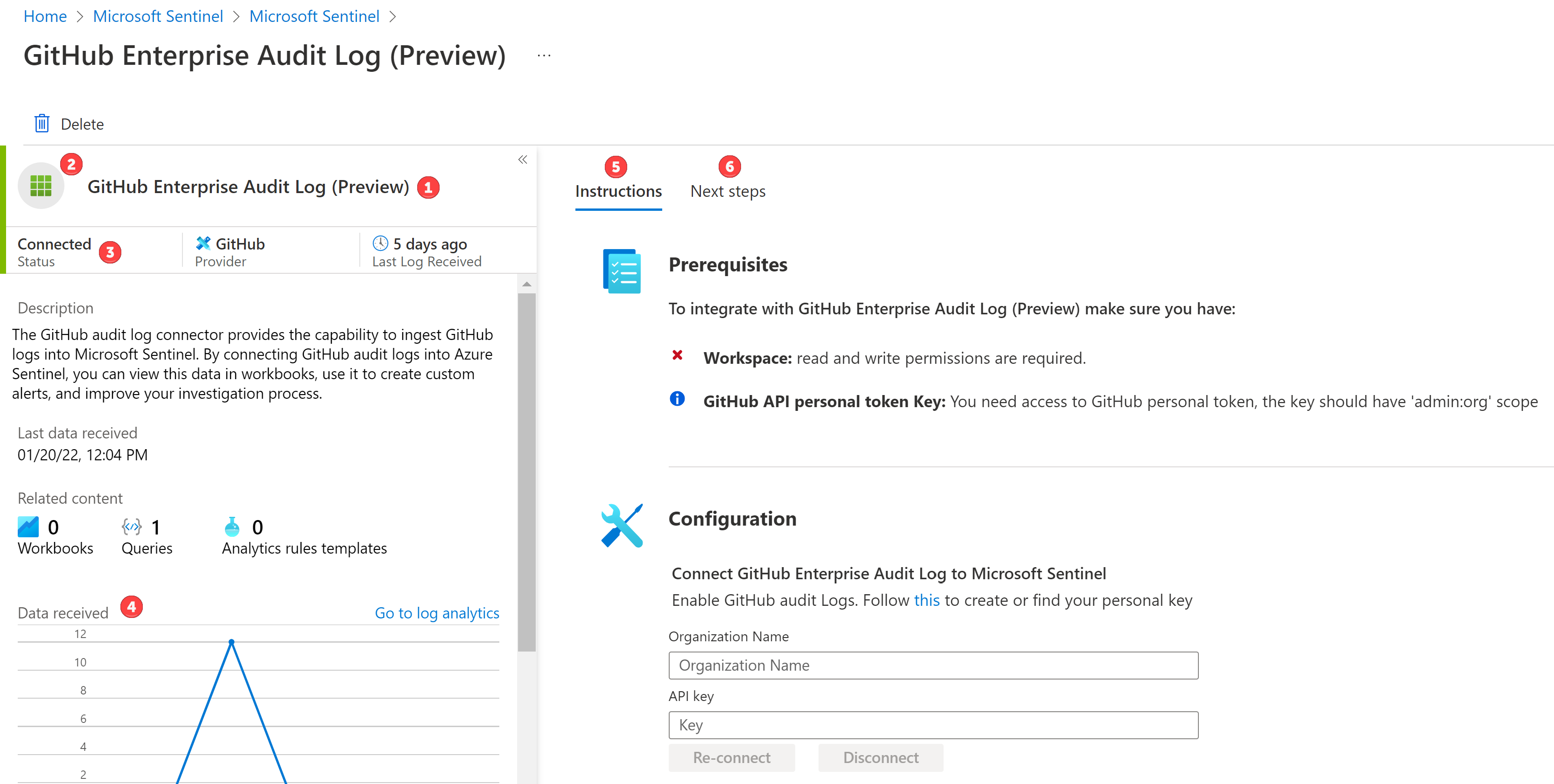Click the Prerequisites checklist icon
Screen dimensions: 1554x784
[620, 270]
